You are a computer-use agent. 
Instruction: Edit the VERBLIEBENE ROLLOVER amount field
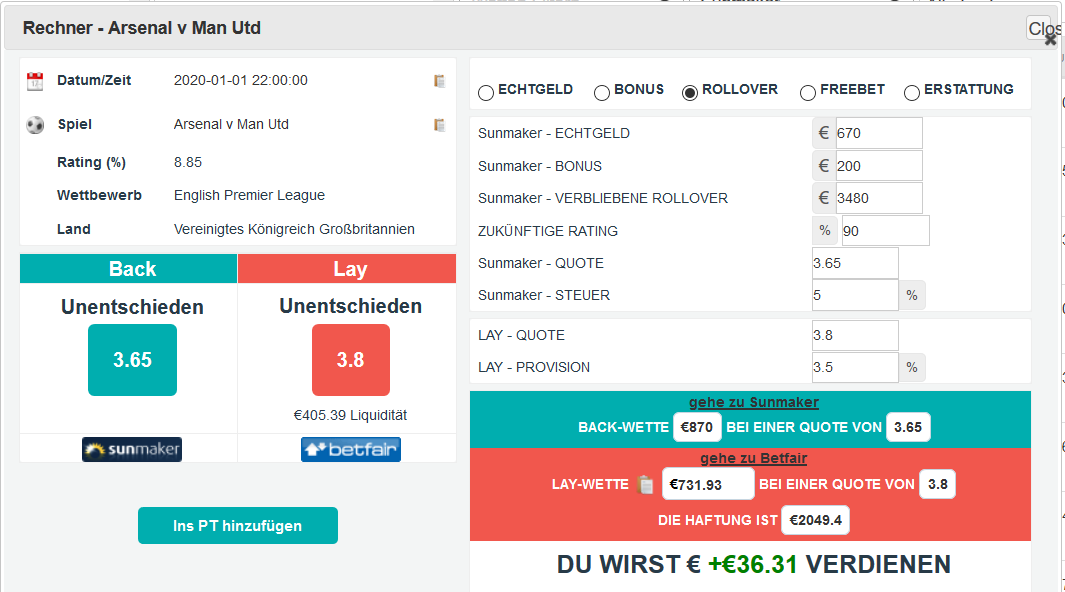pos(878,198)
